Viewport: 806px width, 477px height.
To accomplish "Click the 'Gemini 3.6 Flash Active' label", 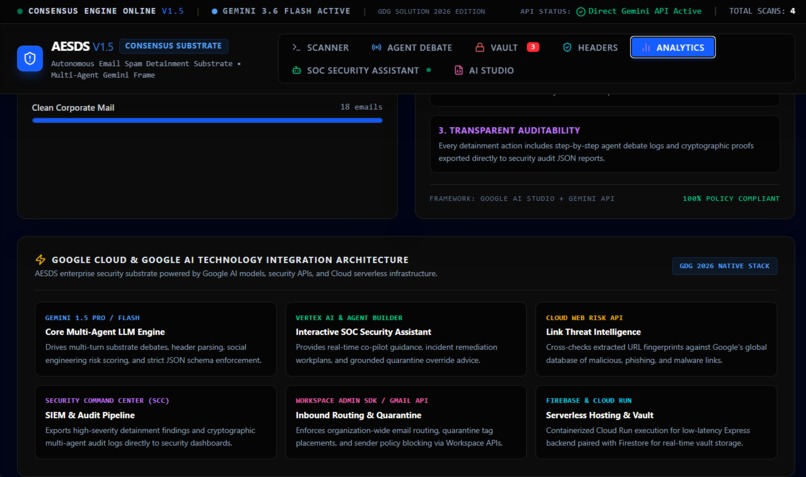I will 286,11.
